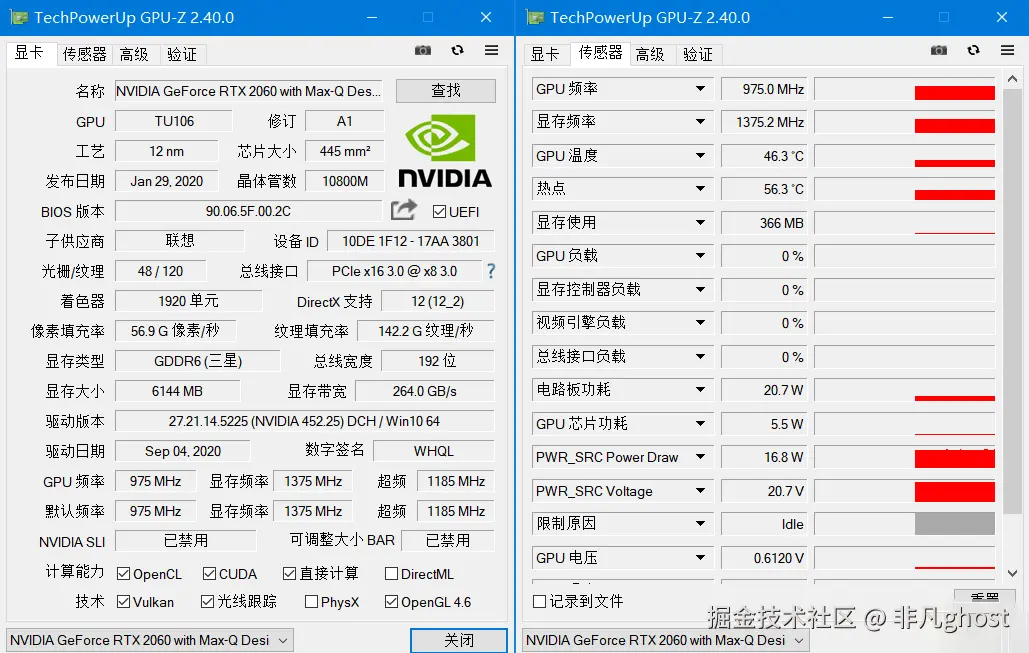Click the NVIDIA logo image
Image resolution: width=1029 pixels, height=653 pixels.
tap(445, 151)
